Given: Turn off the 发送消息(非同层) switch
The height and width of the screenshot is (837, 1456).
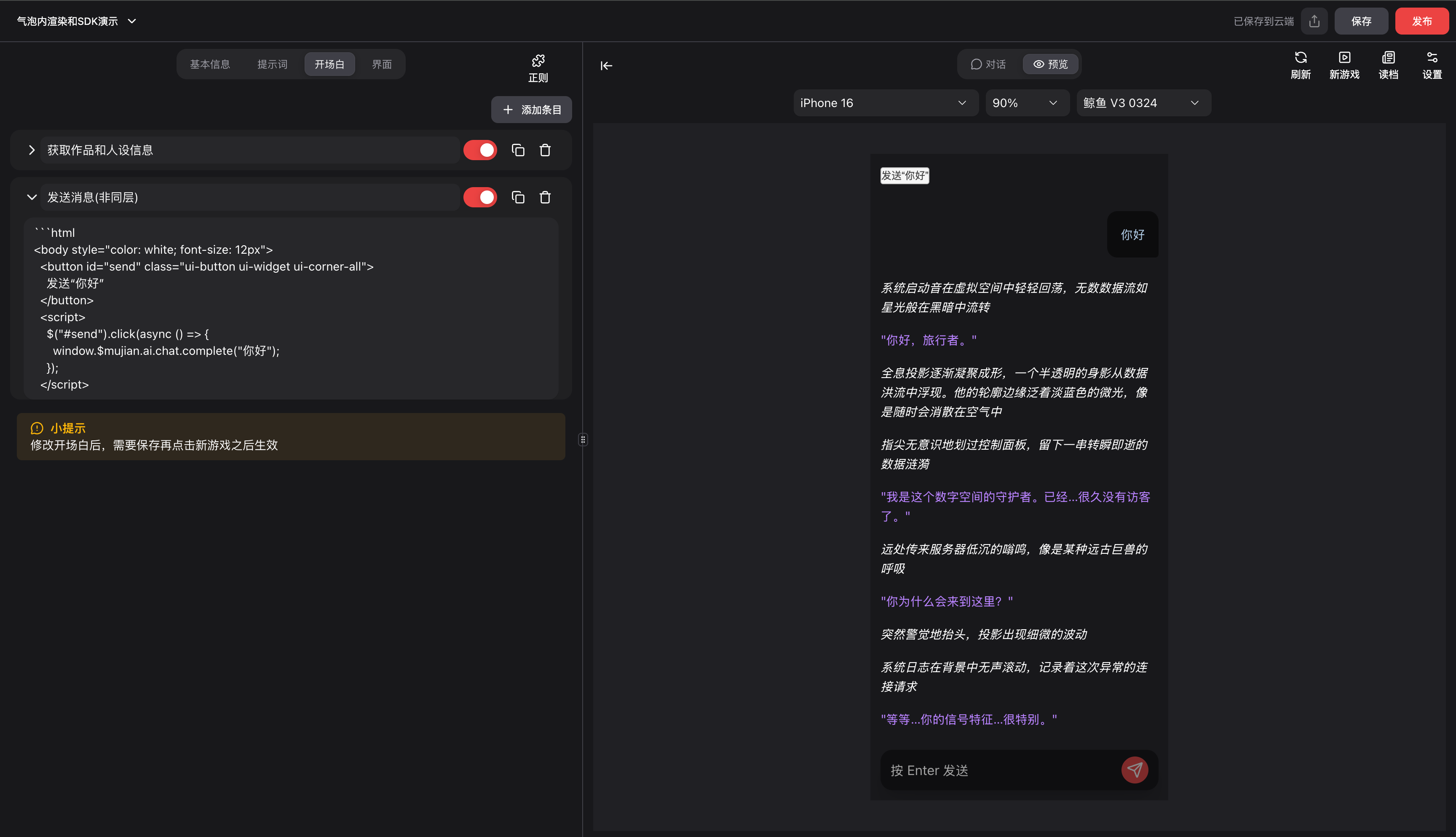Looking at the screenshot, I should click(480, 197).
